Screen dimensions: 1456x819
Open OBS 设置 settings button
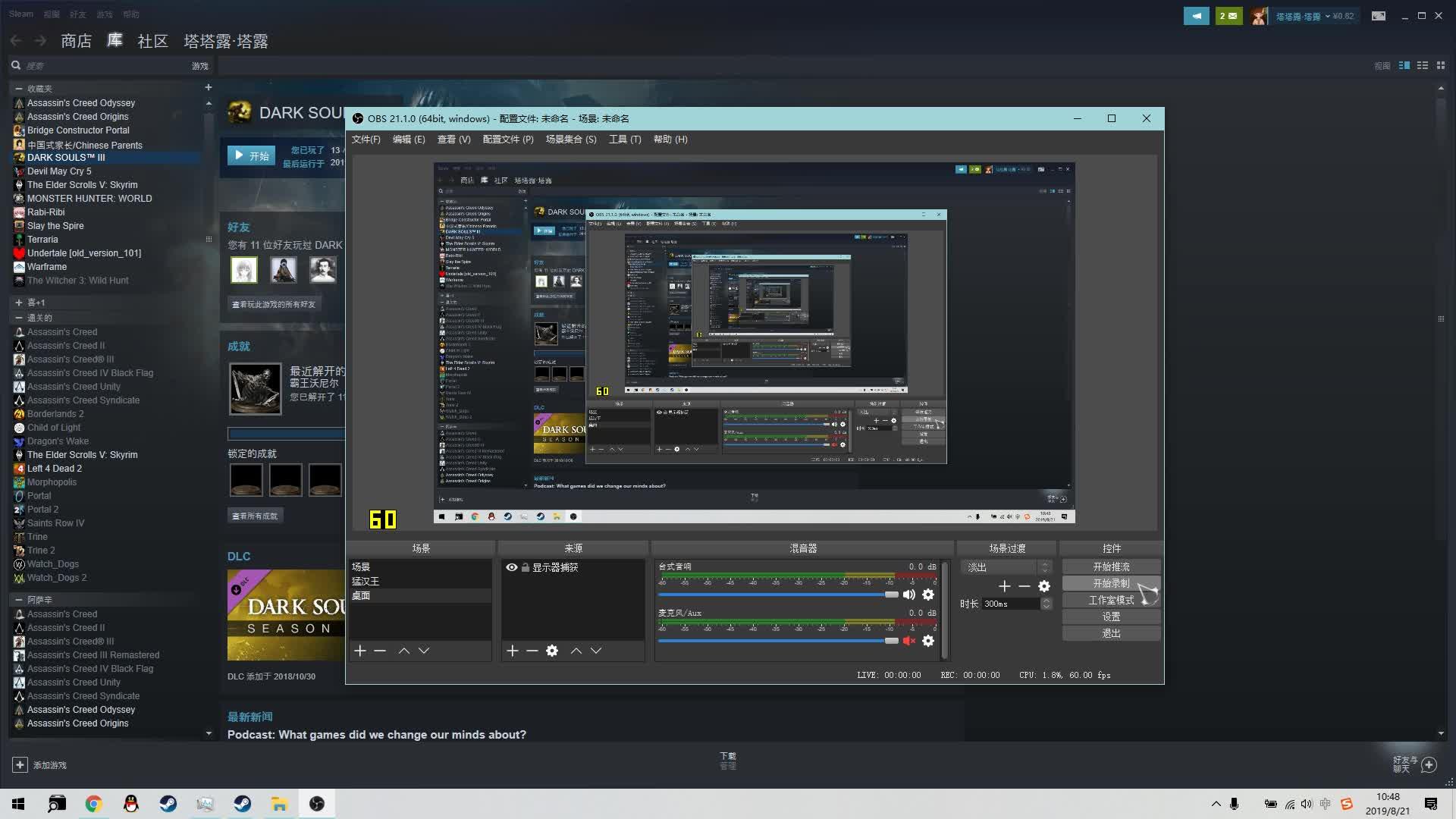pos(1111,617)
